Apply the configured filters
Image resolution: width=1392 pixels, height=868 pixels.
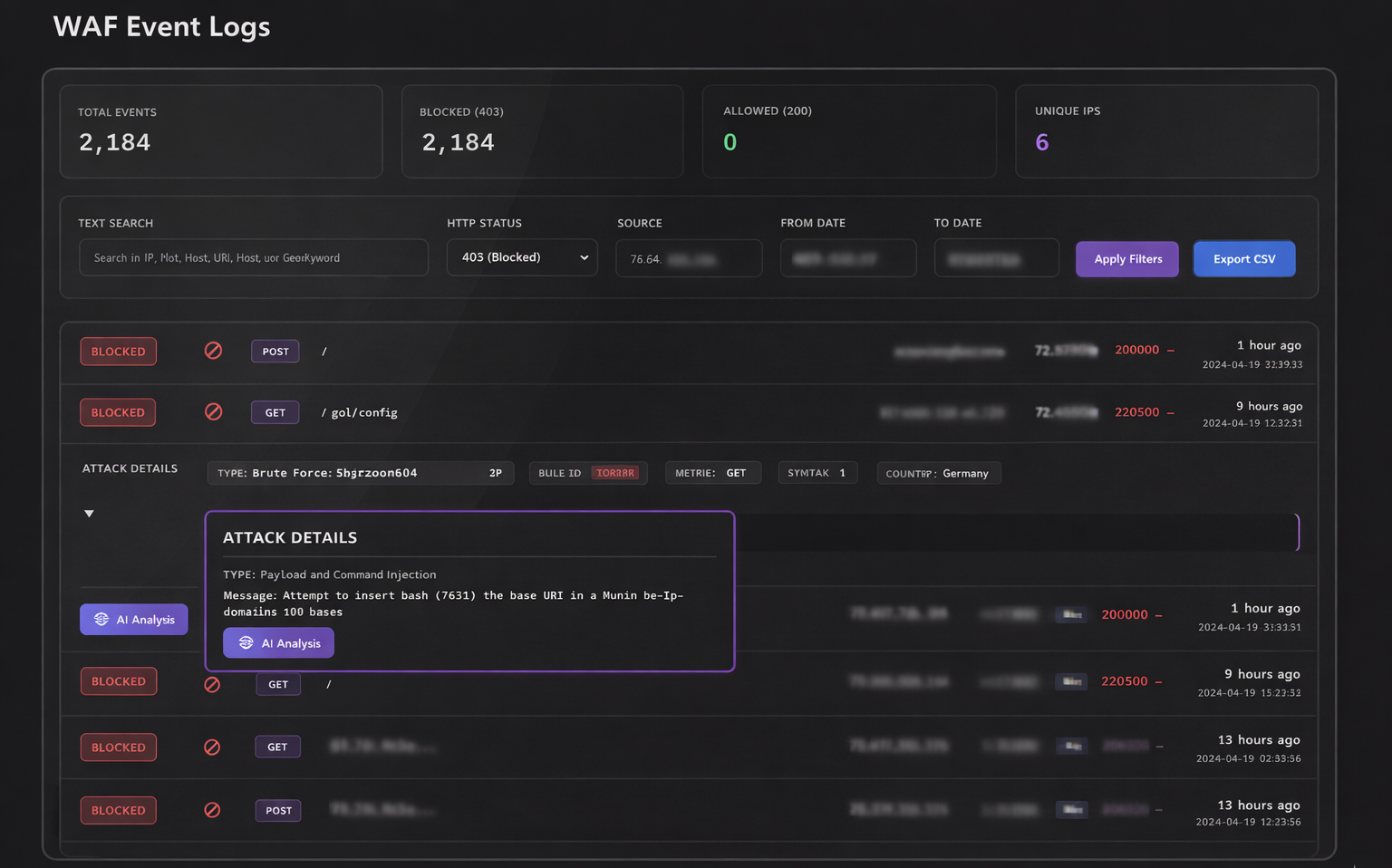tap(1126, 258)
